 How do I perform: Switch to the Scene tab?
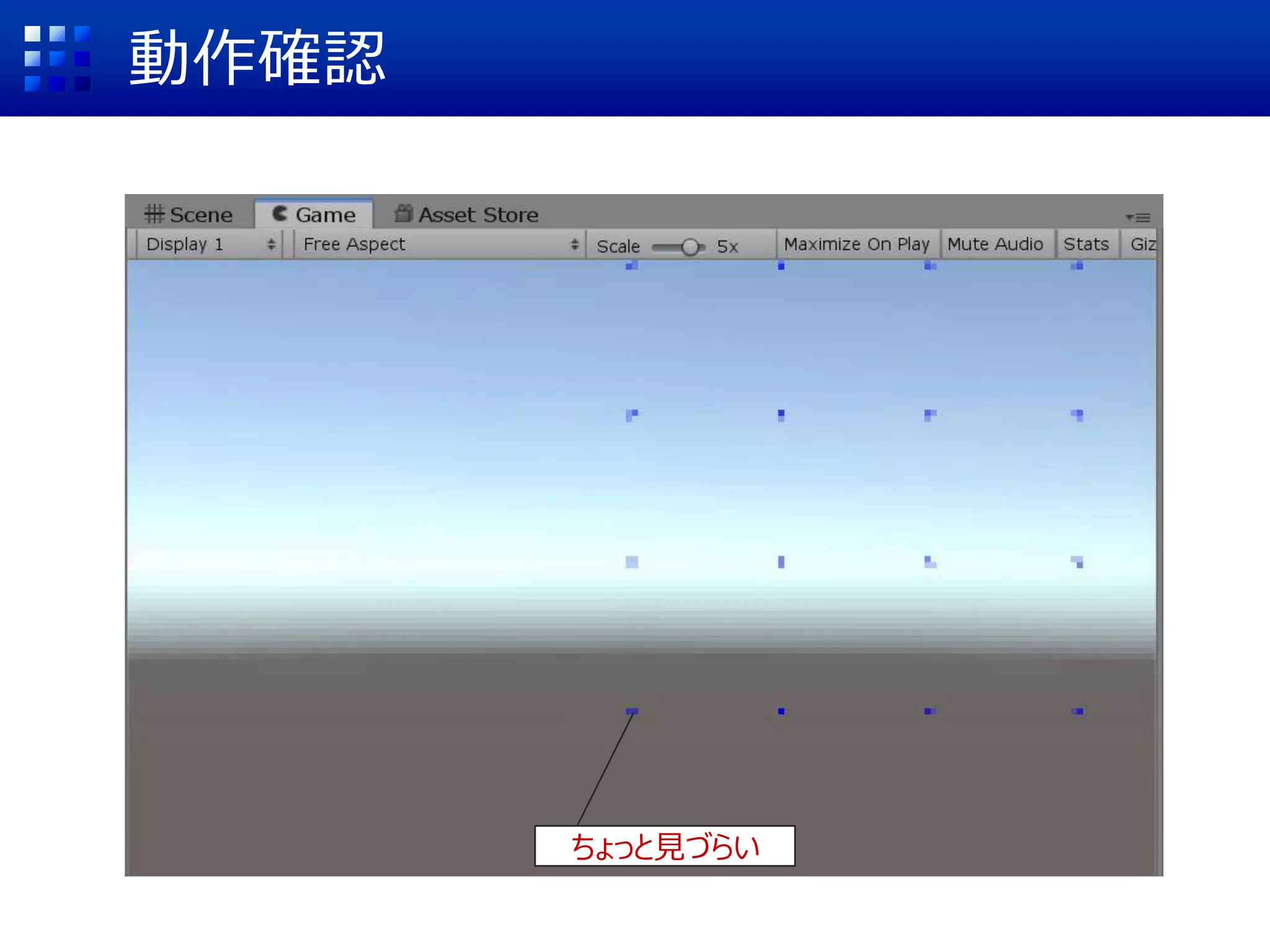(189, 214)
